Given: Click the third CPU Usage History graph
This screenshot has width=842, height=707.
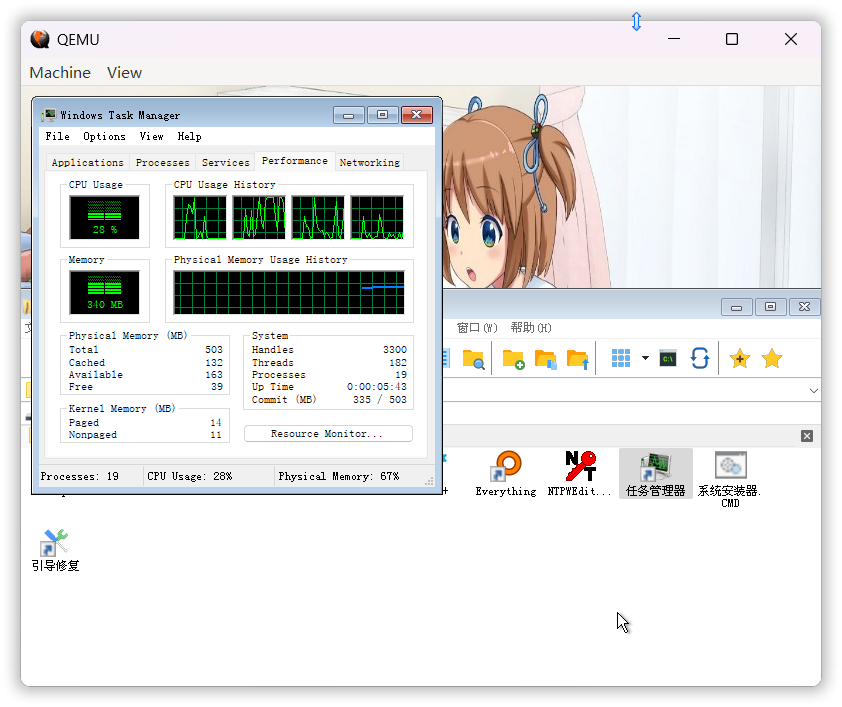Looking at the screenshot, I should 318,217.
